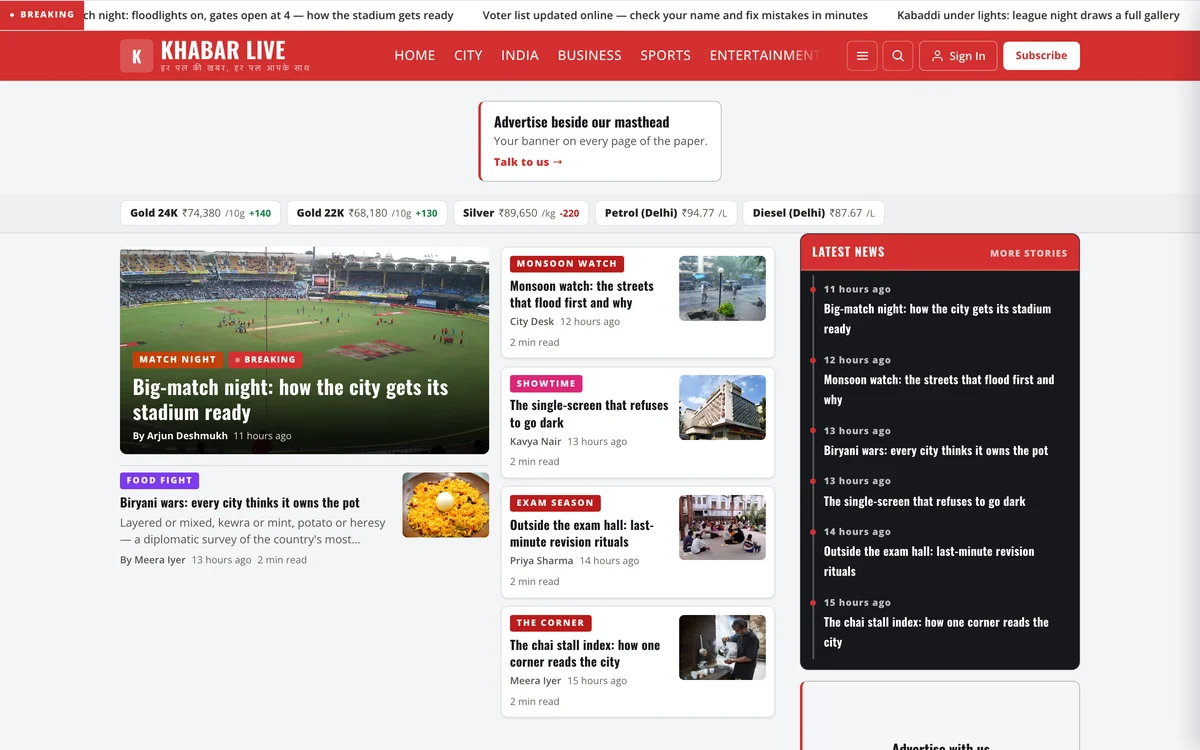1200x750 pixels.
Task: Click the MONSOON WATCH tag
Action: 567,264
